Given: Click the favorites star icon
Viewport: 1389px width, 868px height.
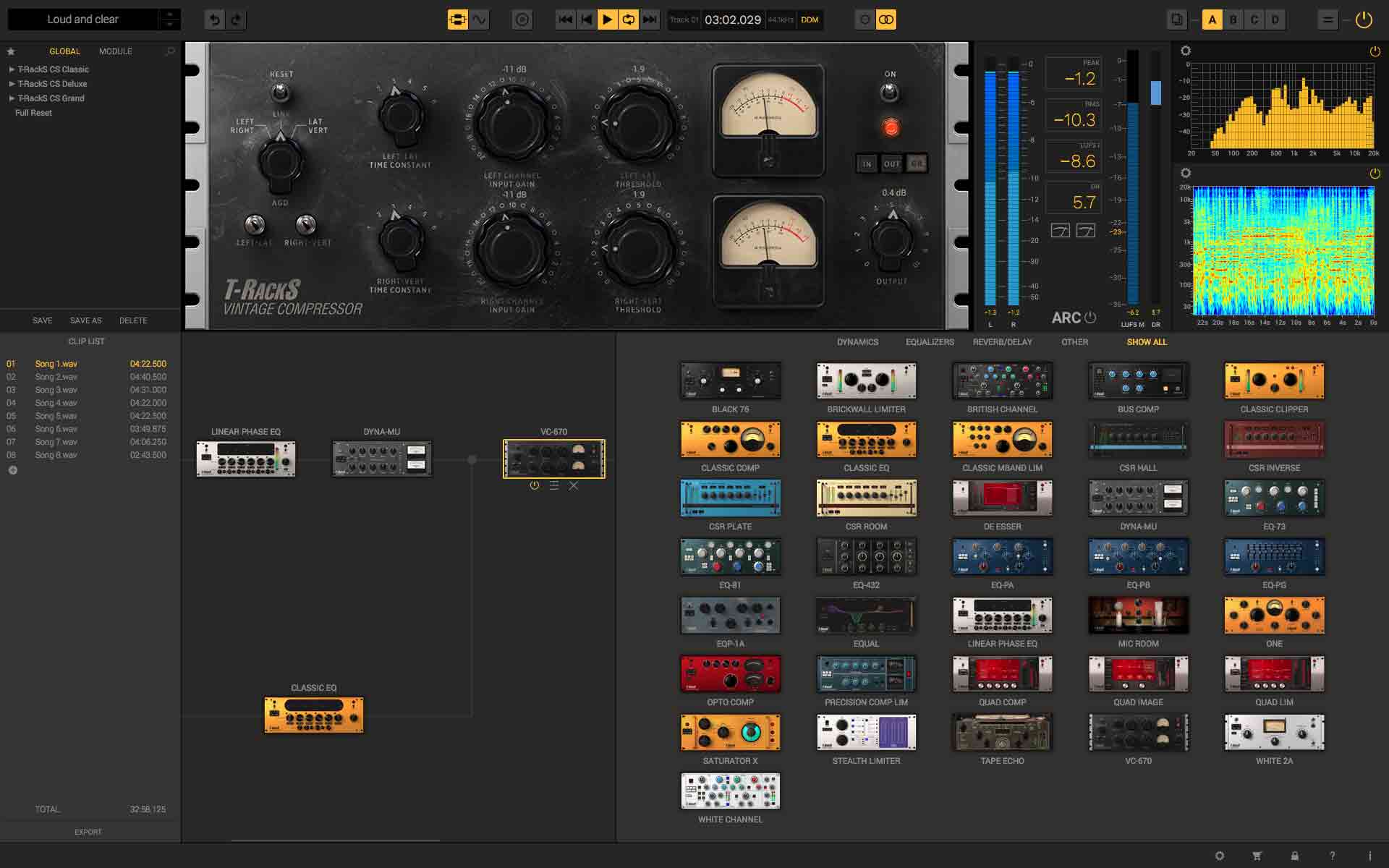Looking at the screenshot, I should point(11,51).
